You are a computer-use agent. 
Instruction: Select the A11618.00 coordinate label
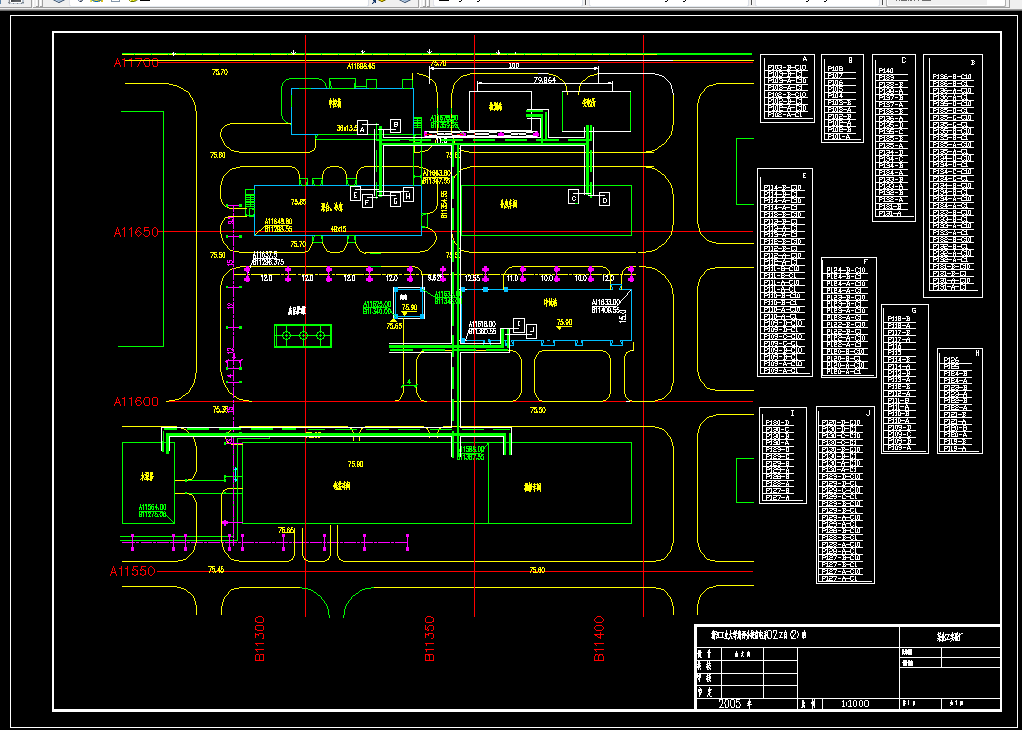[x=482, y=324]
